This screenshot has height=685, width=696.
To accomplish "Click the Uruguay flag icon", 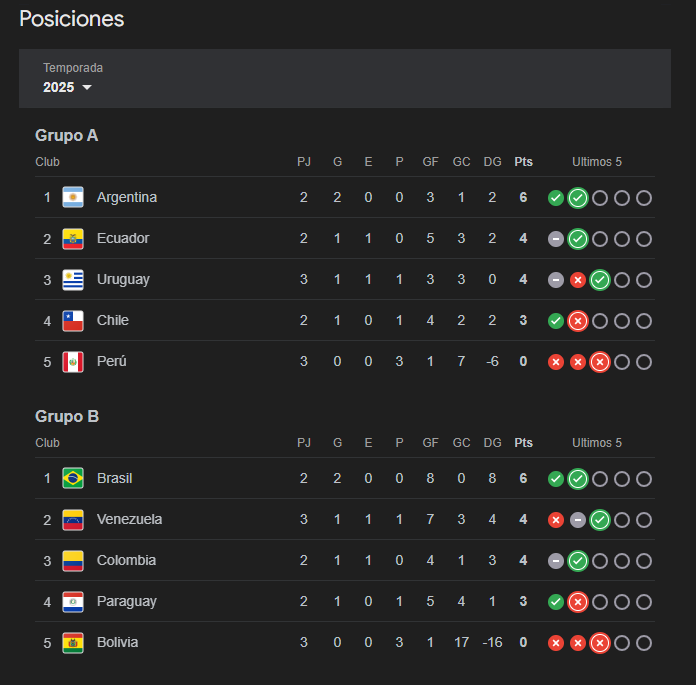I will [x=73, y=280].
